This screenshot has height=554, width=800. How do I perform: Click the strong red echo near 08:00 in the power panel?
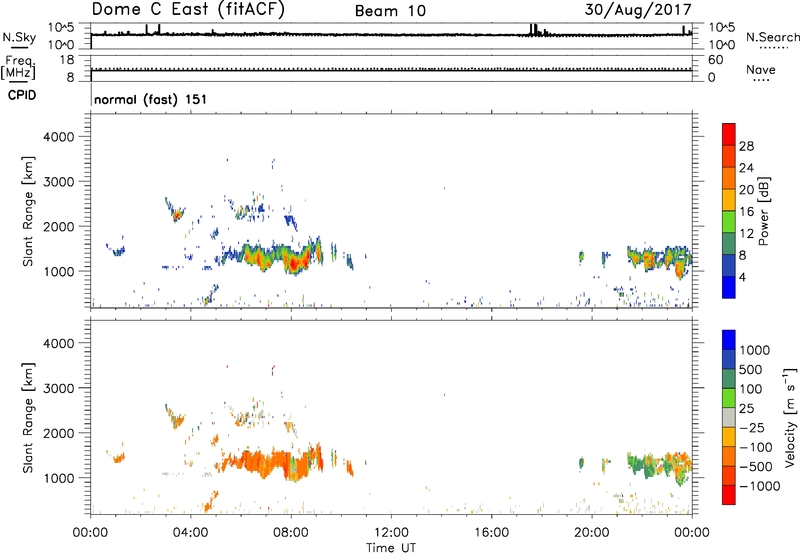pos(295,264)
